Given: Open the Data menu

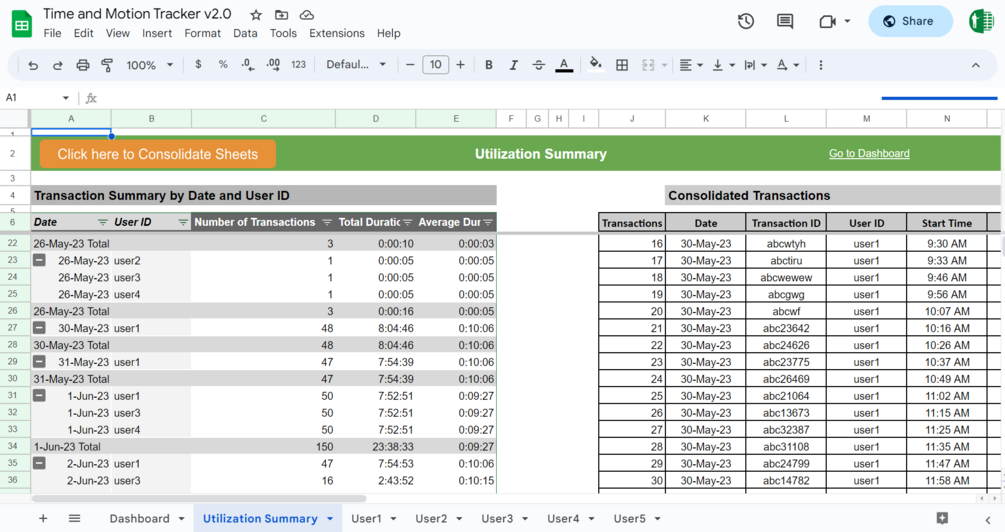Looking at the screenshot, I should 245,33.
